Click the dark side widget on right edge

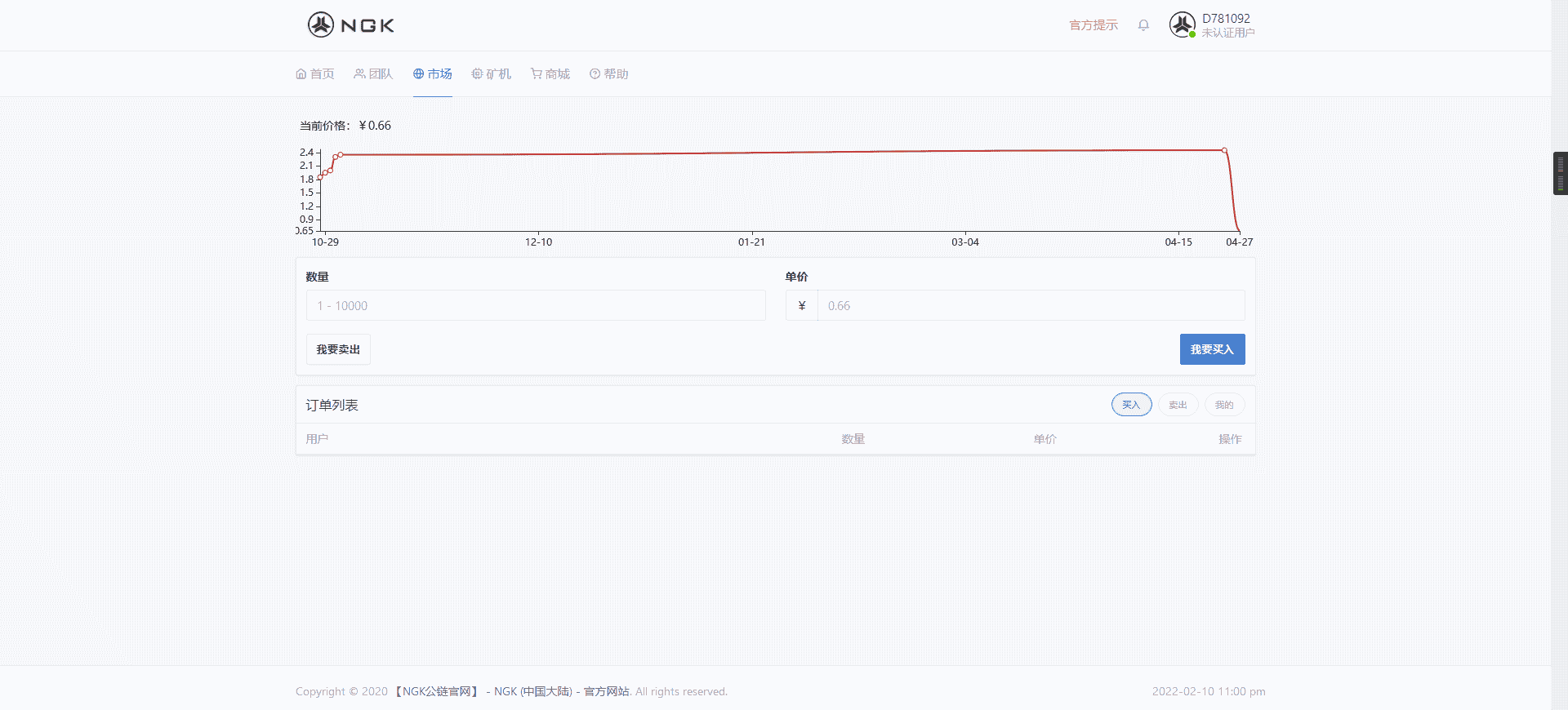1560,173
